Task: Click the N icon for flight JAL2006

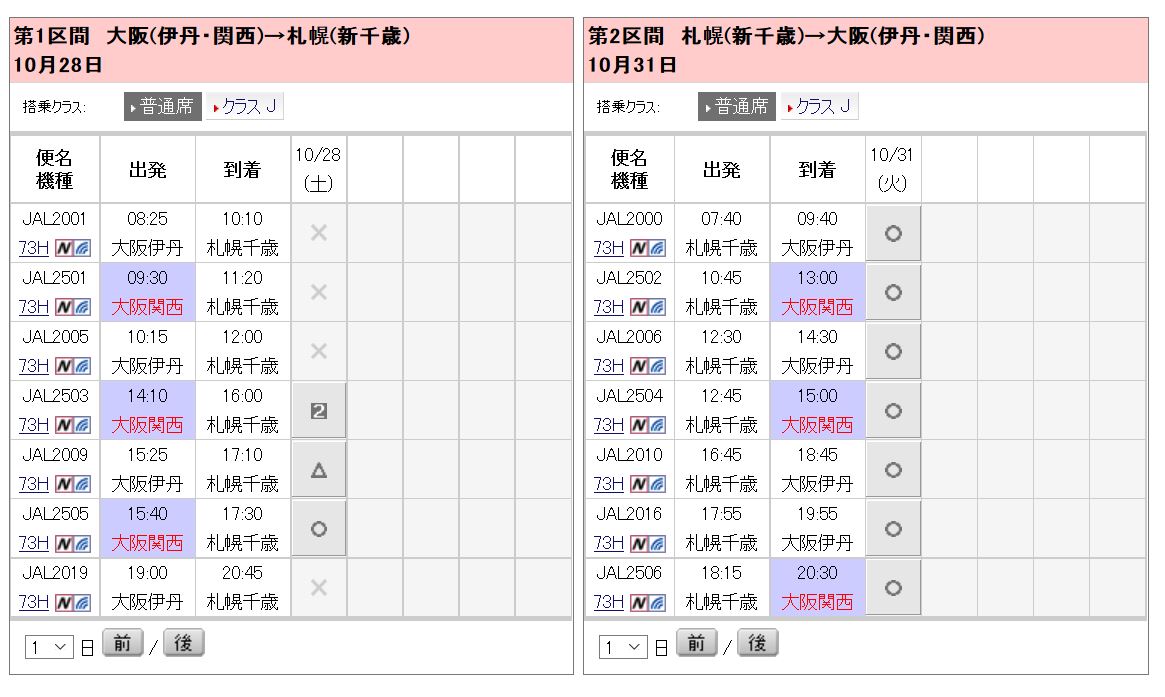Action: tap(639, 366)
